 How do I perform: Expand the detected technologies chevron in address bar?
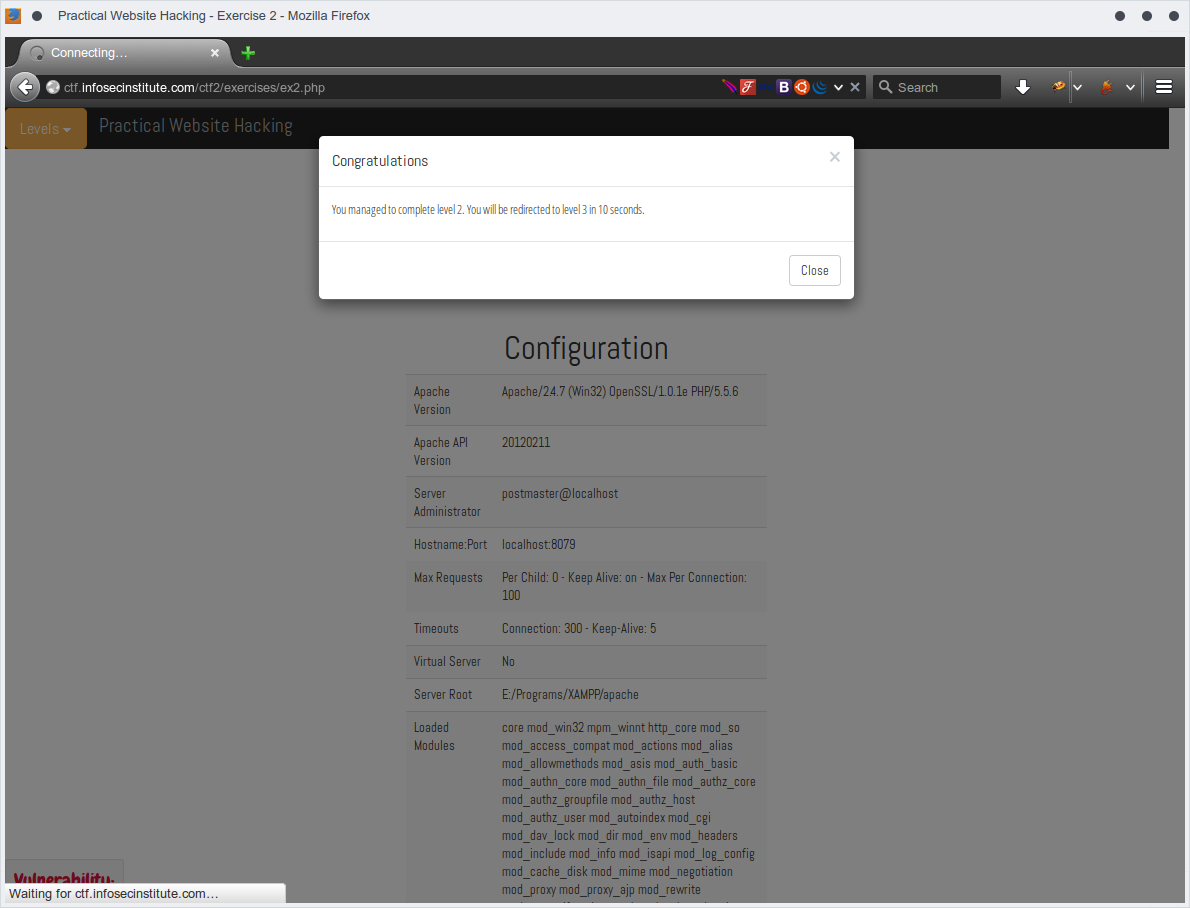pos(838,87)
